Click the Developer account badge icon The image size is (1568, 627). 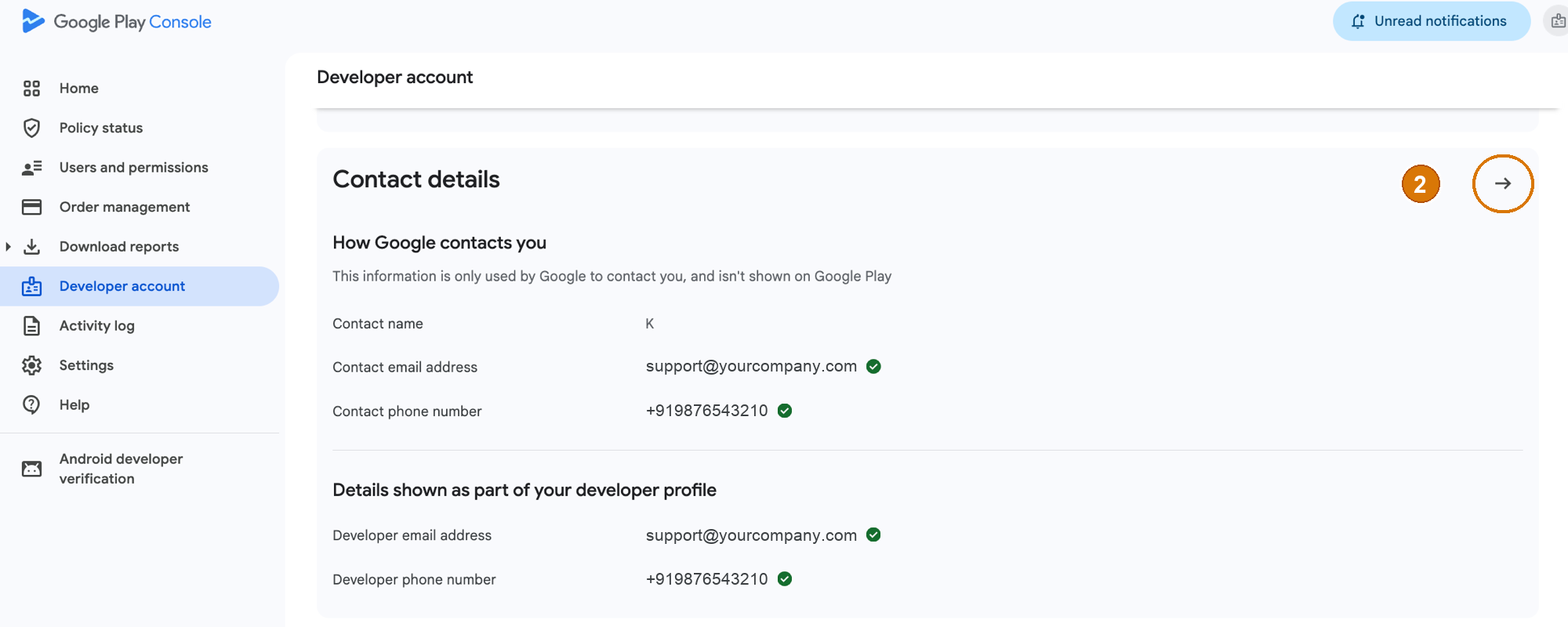[31, 286]
